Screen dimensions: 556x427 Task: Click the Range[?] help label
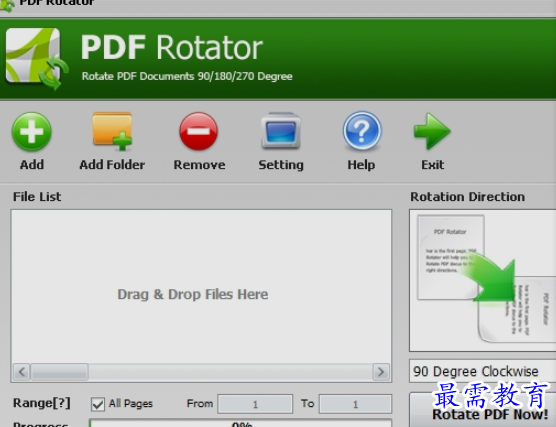click(x=42, y=404)
